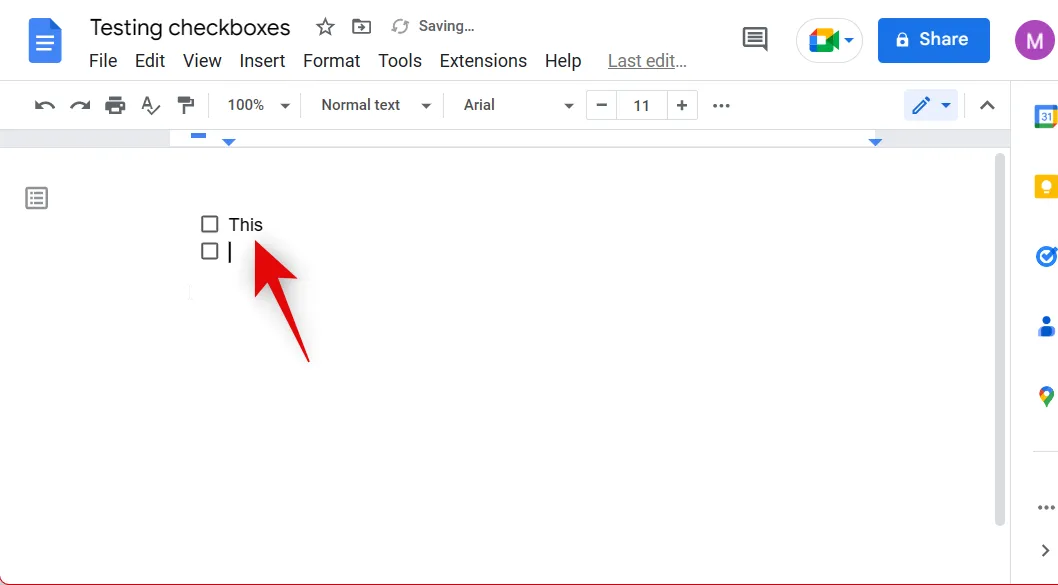Image resolution: width=1058 pixels, height=585 pixels.
Task: Click the vertical document scrollbar
Action: tap(1000, 339)
